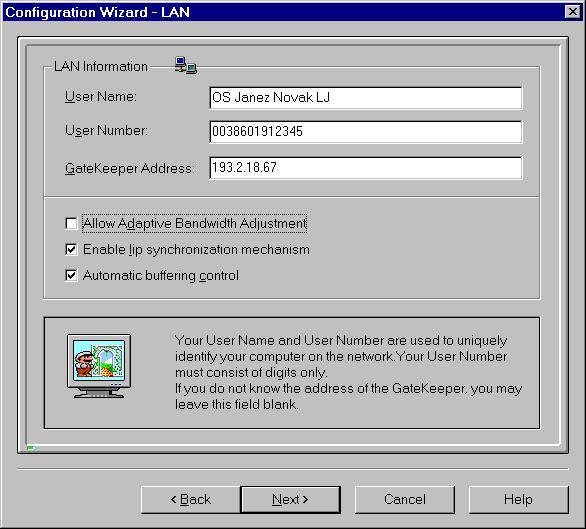
Task: Go to previous step with Back button
Action: (x=191, y=499)
